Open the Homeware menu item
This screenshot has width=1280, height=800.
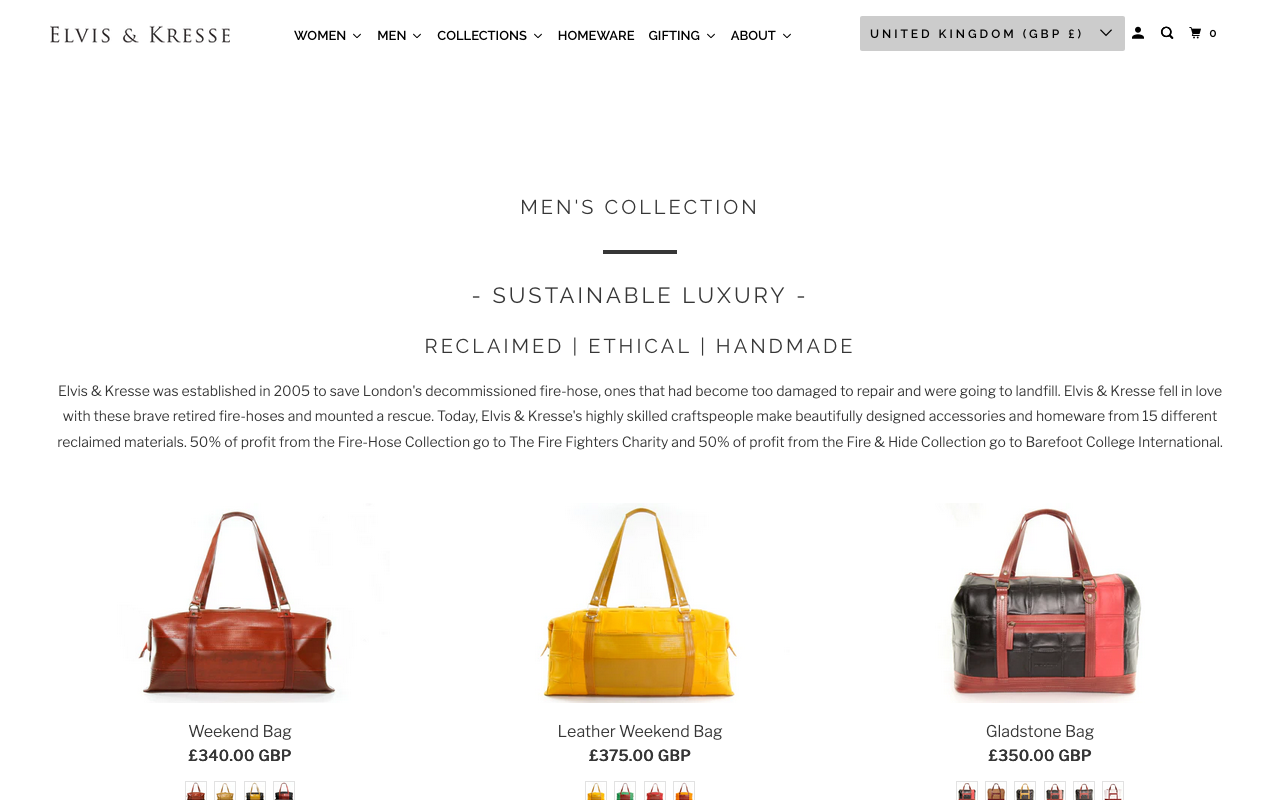pyautogui.click(x=596, y=36)
